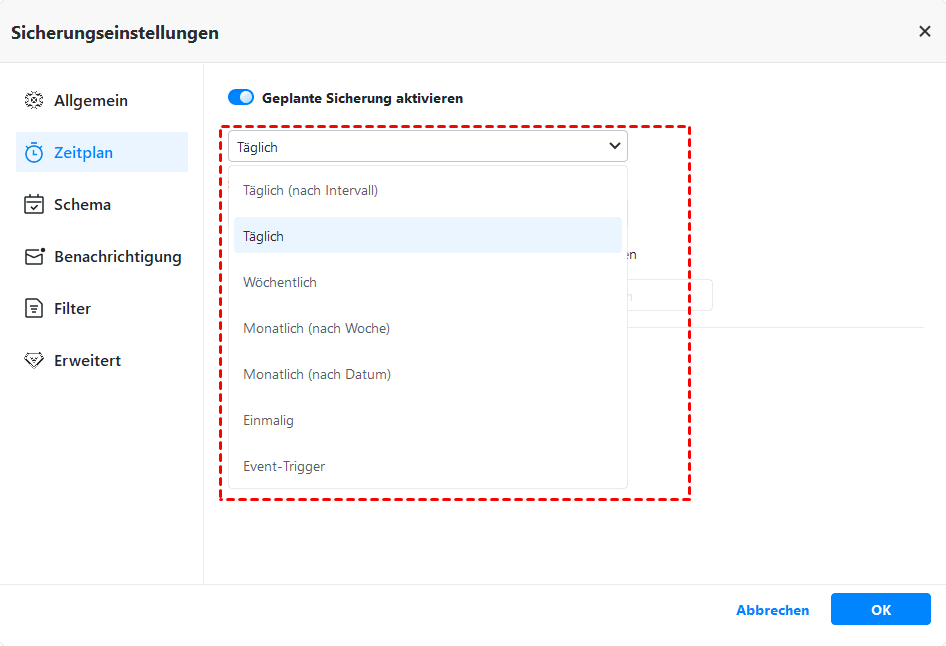
Task: Select Täglich (nach Intervall) option
Action: click(311, 190)
